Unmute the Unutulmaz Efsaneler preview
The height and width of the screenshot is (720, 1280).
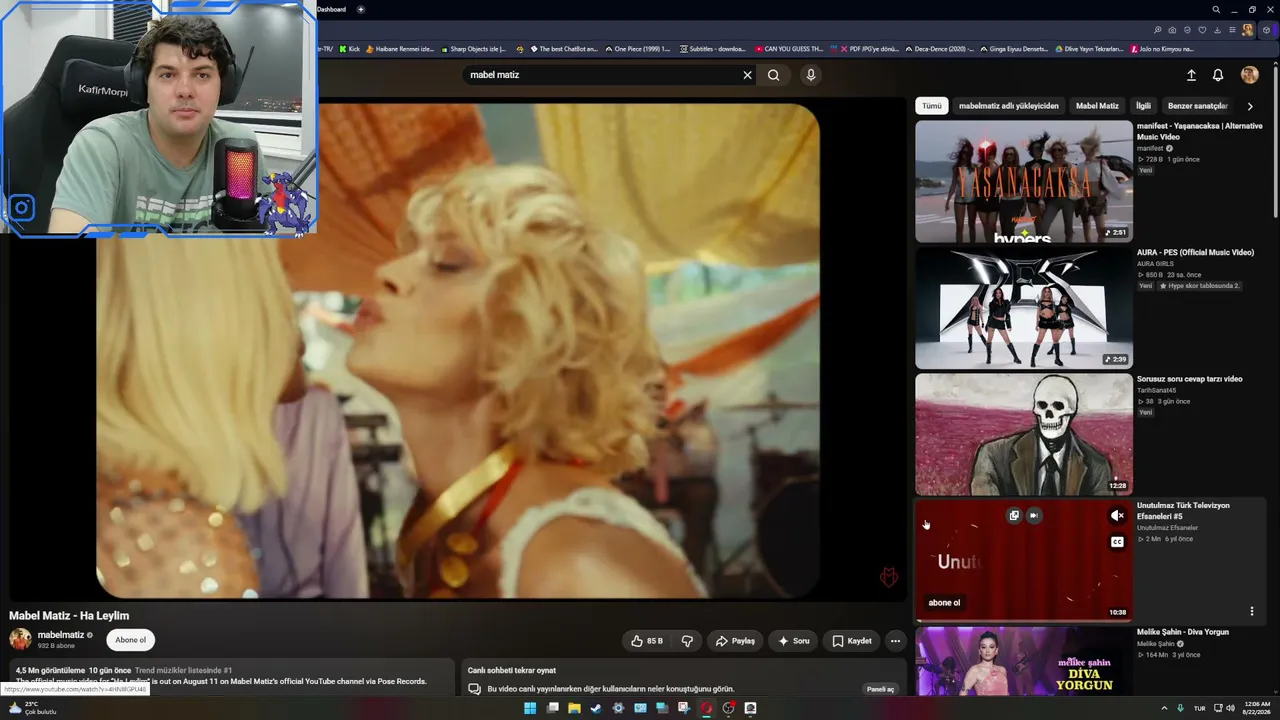(1117, 516)
